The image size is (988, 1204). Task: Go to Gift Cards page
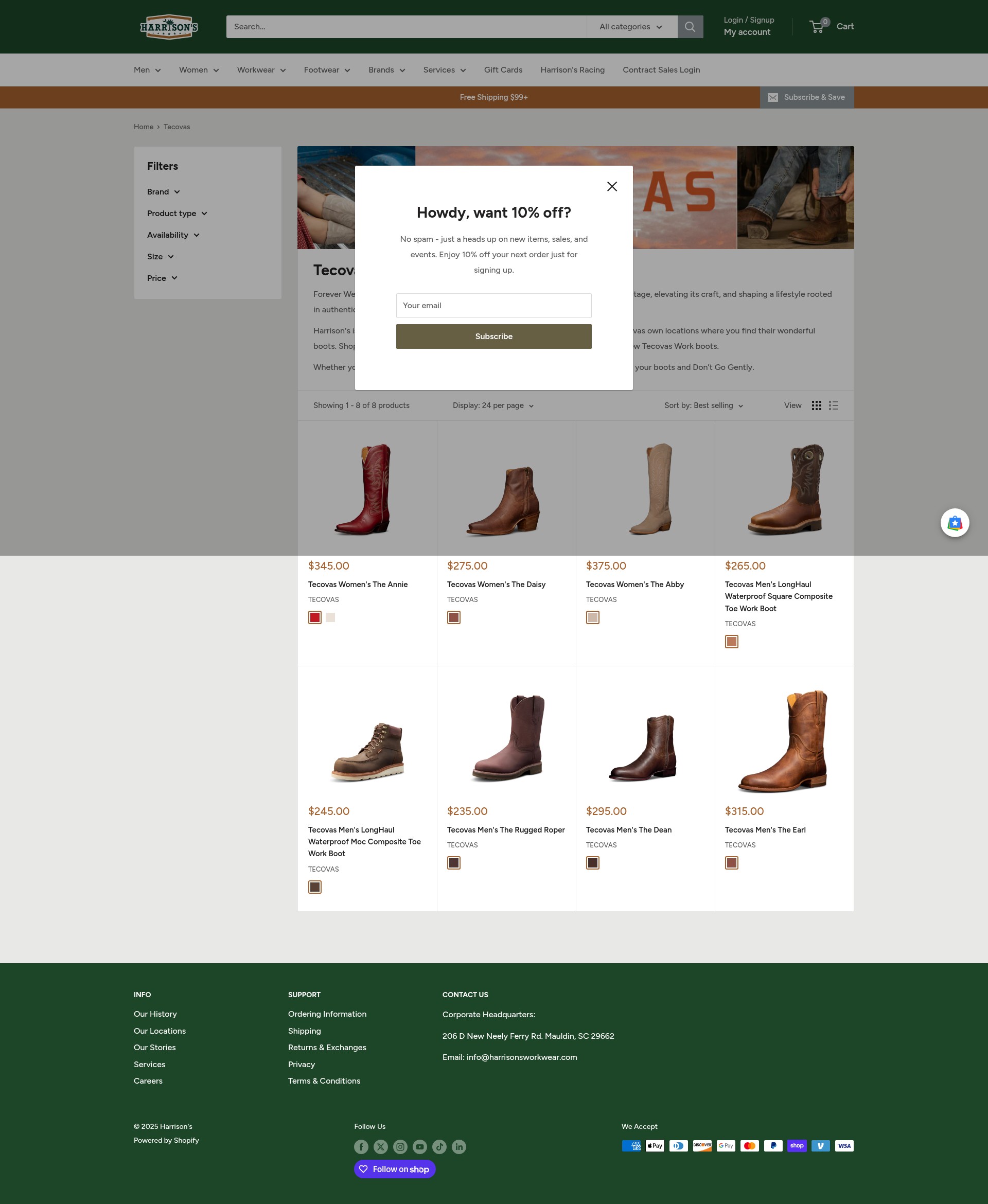click(x=503, y=70)
